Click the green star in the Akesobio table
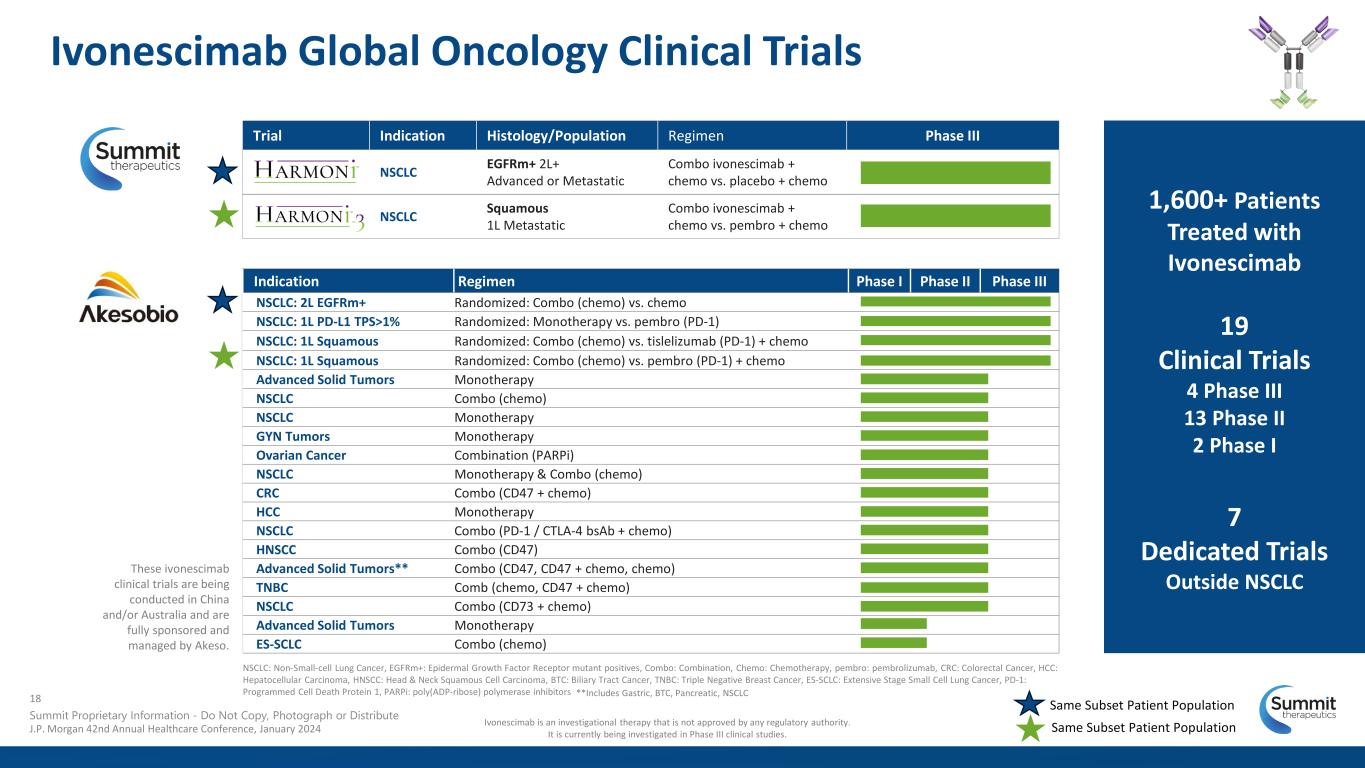The height and width of the screenshot is (768, 1365). [223, 356]
